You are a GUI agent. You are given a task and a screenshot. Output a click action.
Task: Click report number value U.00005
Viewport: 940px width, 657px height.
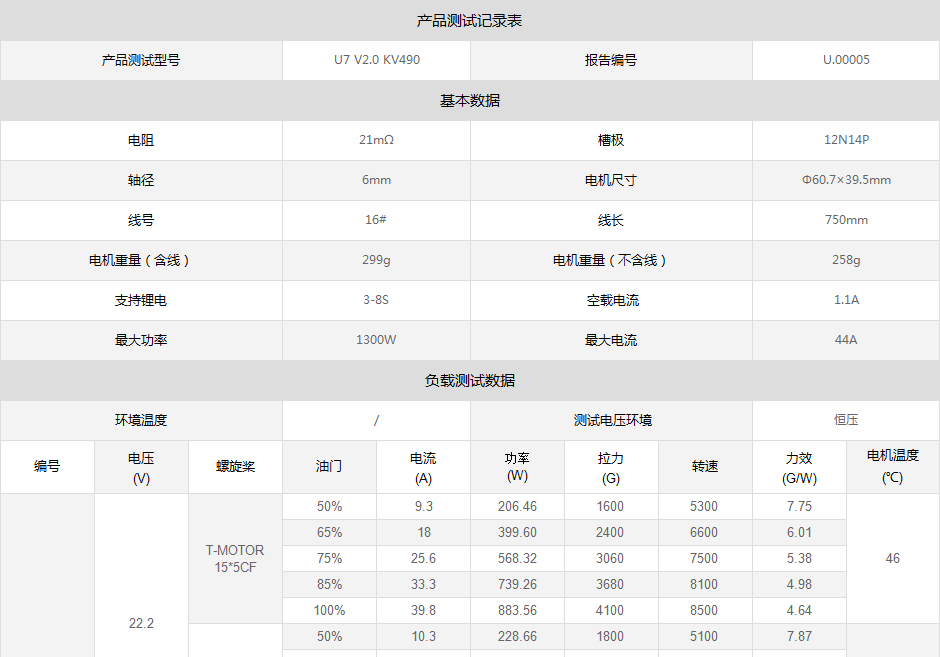(x=846, y=60)
